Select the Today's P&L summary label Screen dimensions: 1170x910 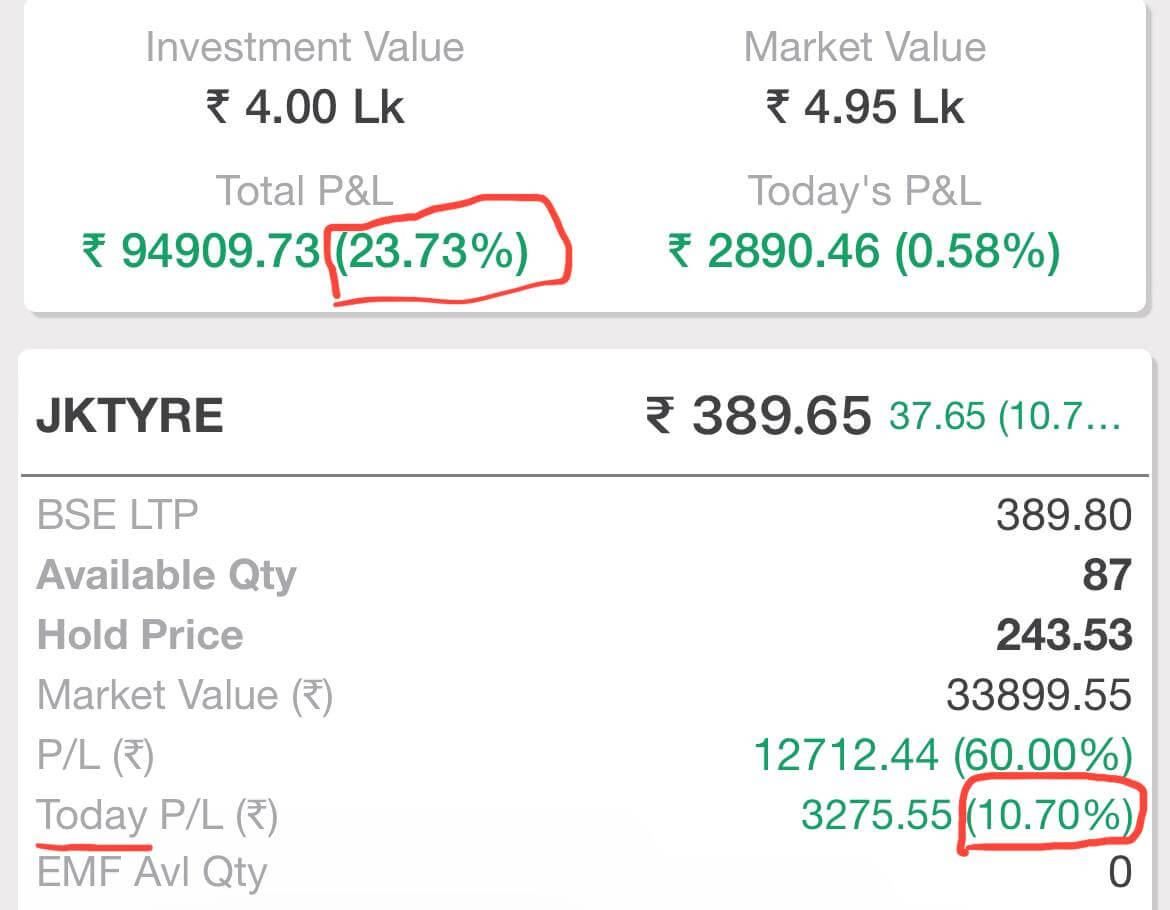click(x=864, y=190)
